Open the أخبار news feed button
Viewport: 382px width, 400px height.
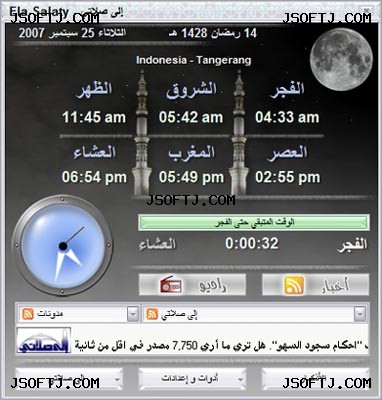pos(316,285)
